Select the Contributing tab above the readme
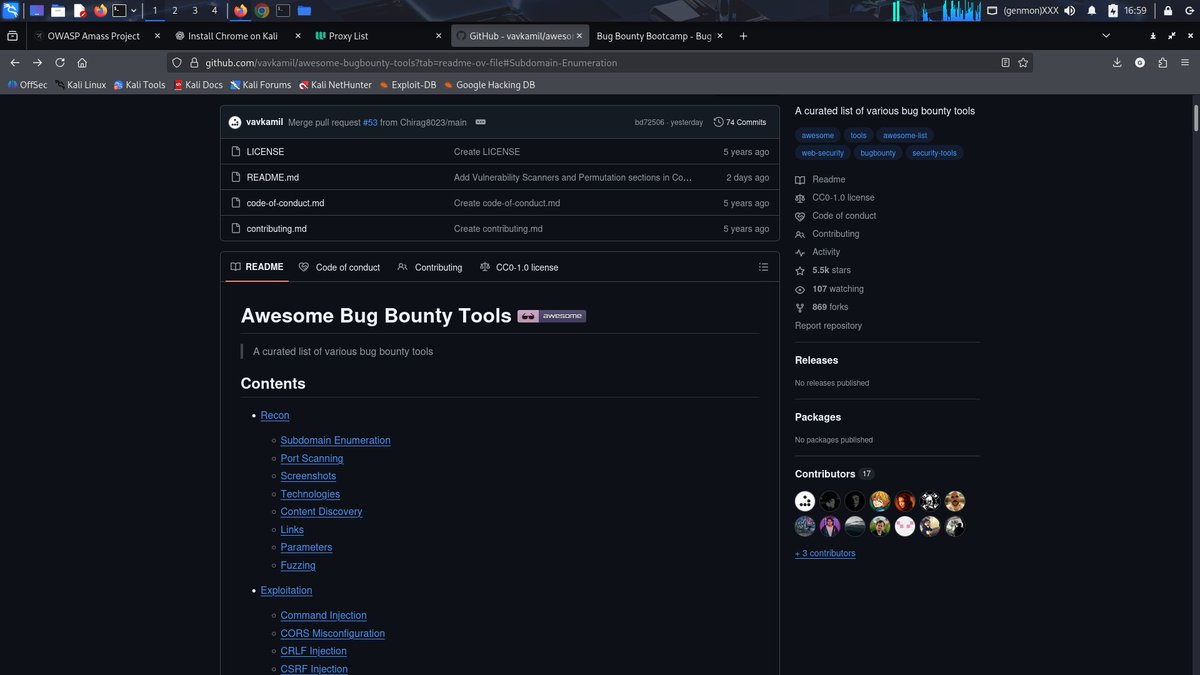The width and height of the screenshot is (1200, 675). coord(430,267)
